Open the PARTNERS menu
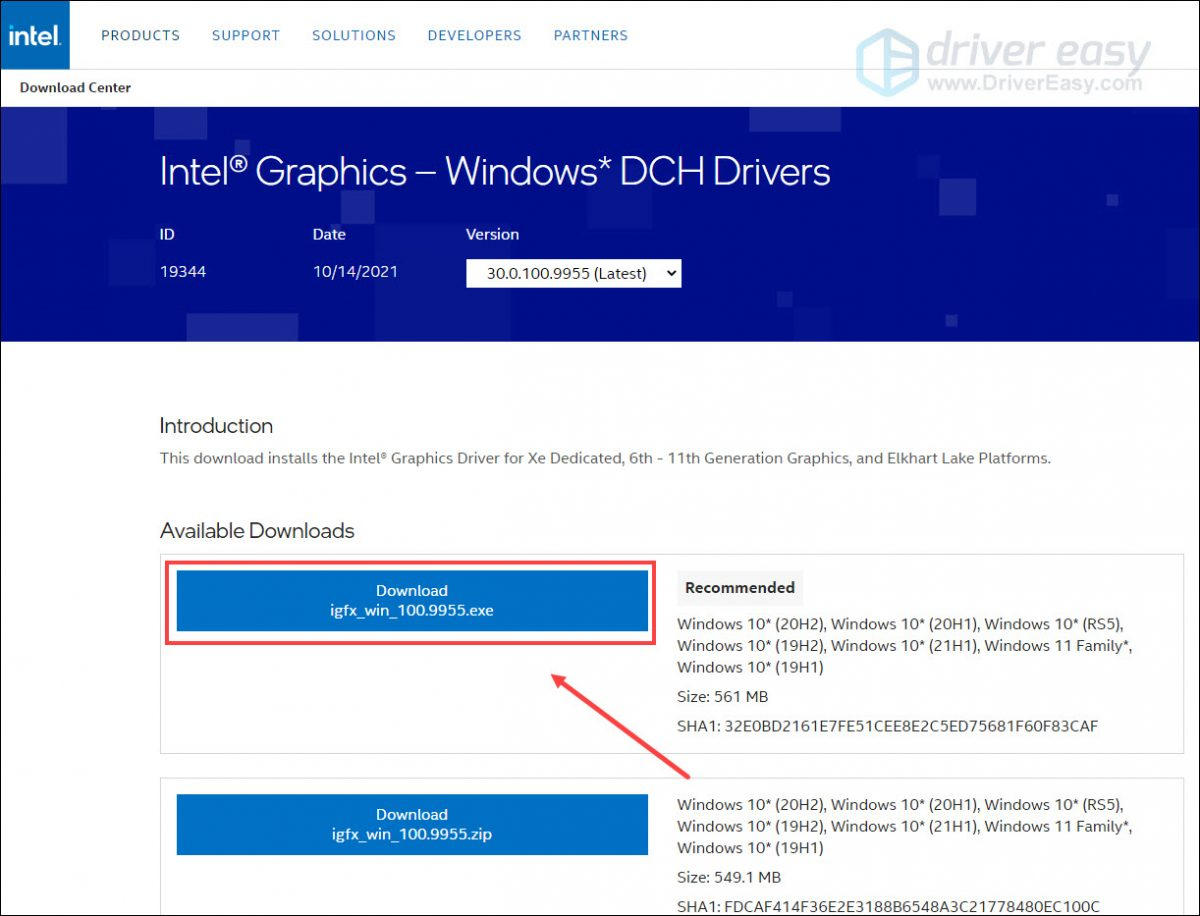 [590, 35]
